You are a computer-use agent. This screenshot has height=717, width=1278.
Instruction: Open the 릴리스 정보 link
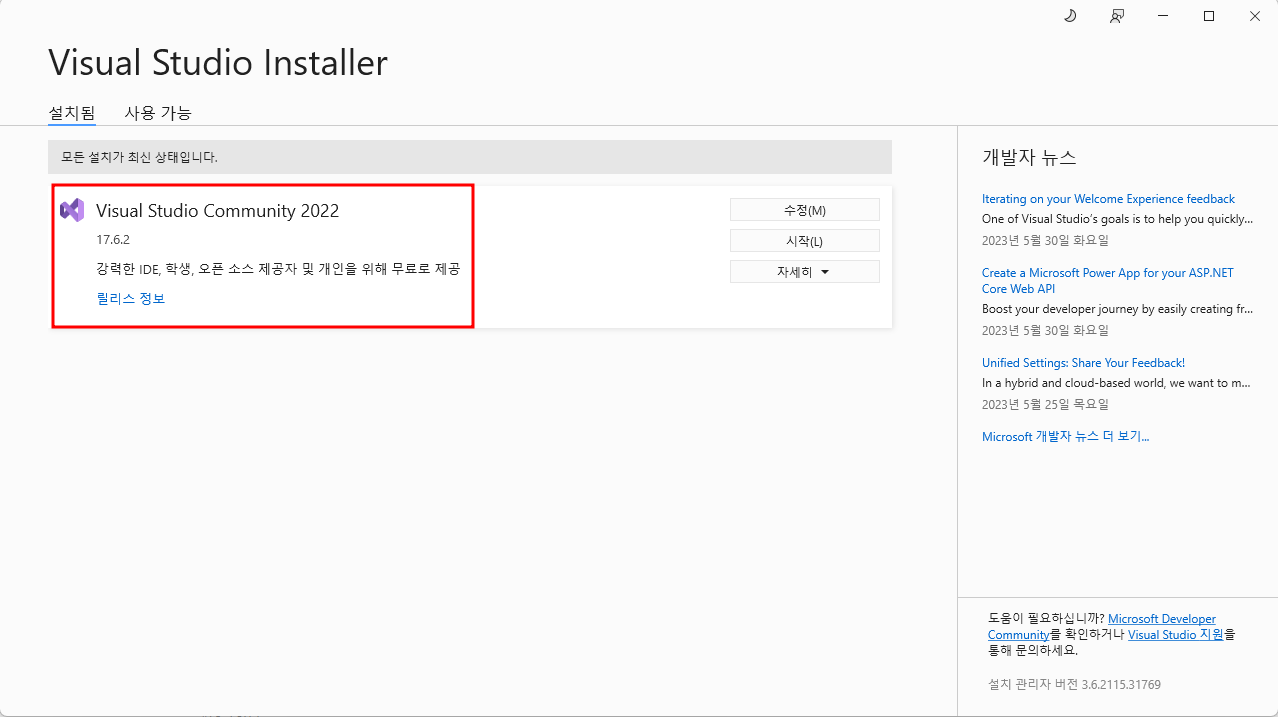(x=131, y=298)
